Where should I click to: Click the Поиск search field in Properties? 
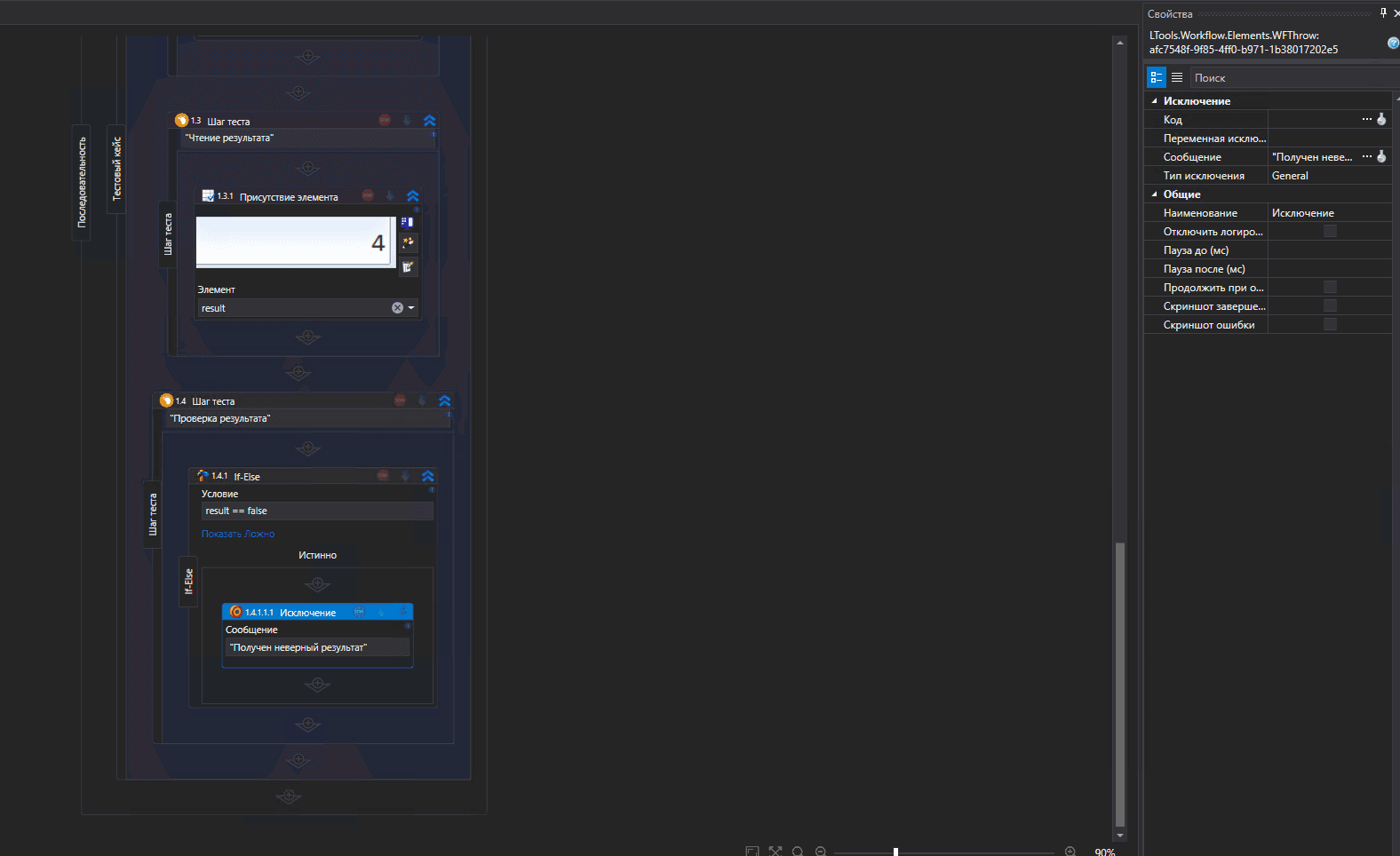1288,78
